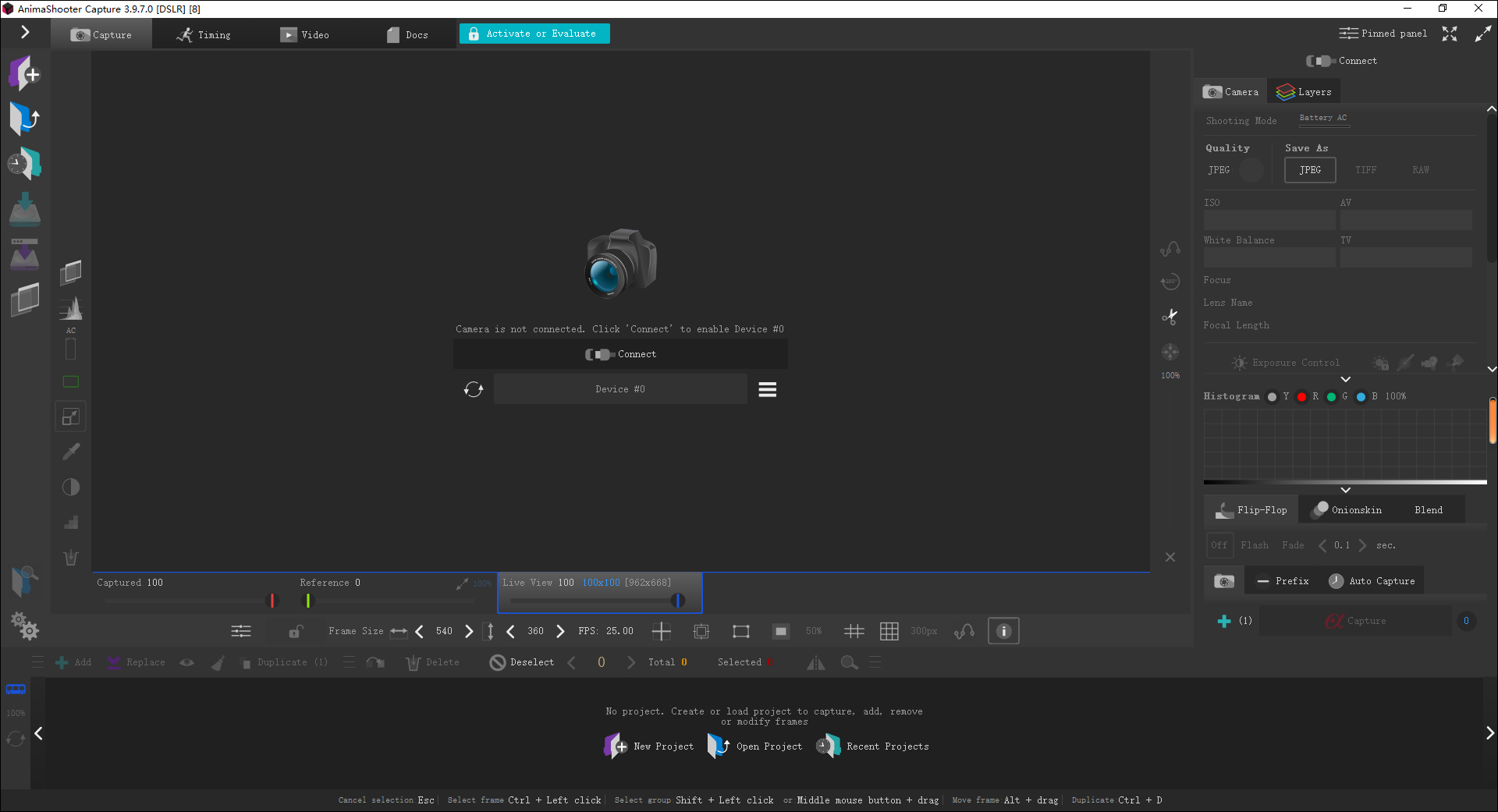Click the Auto Capture button

tap(1372, 581)
